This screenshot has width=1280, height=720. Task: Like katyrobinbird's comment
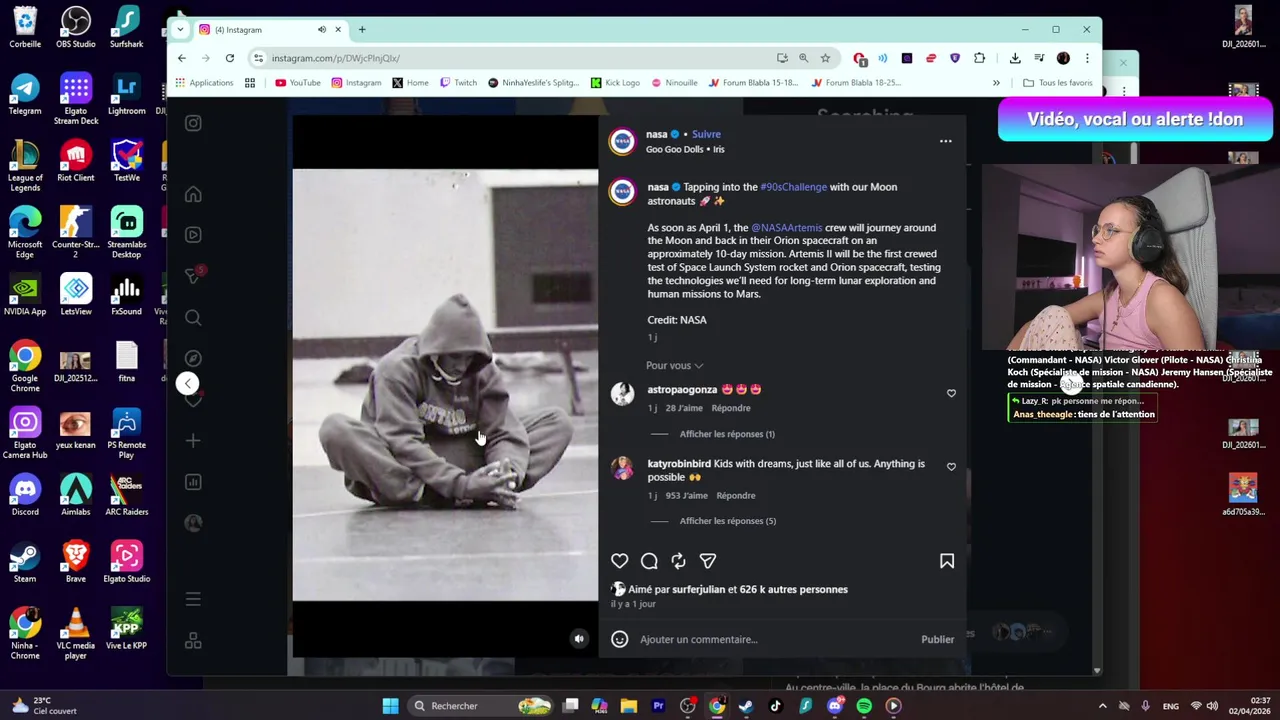[951, 467]
